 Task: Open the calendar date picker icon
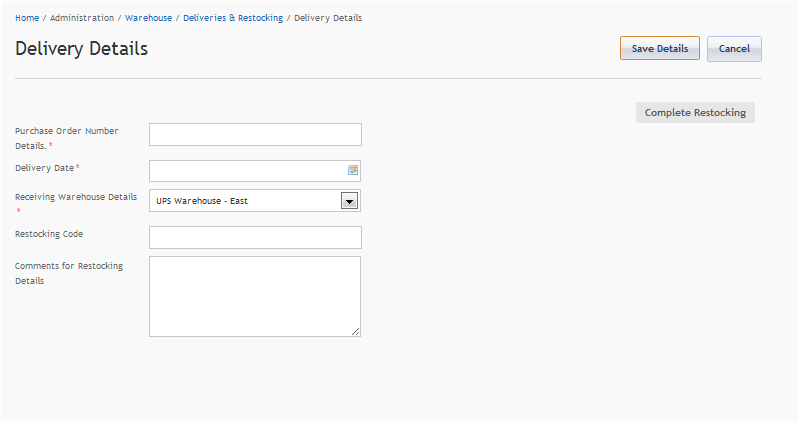[352, 171]
